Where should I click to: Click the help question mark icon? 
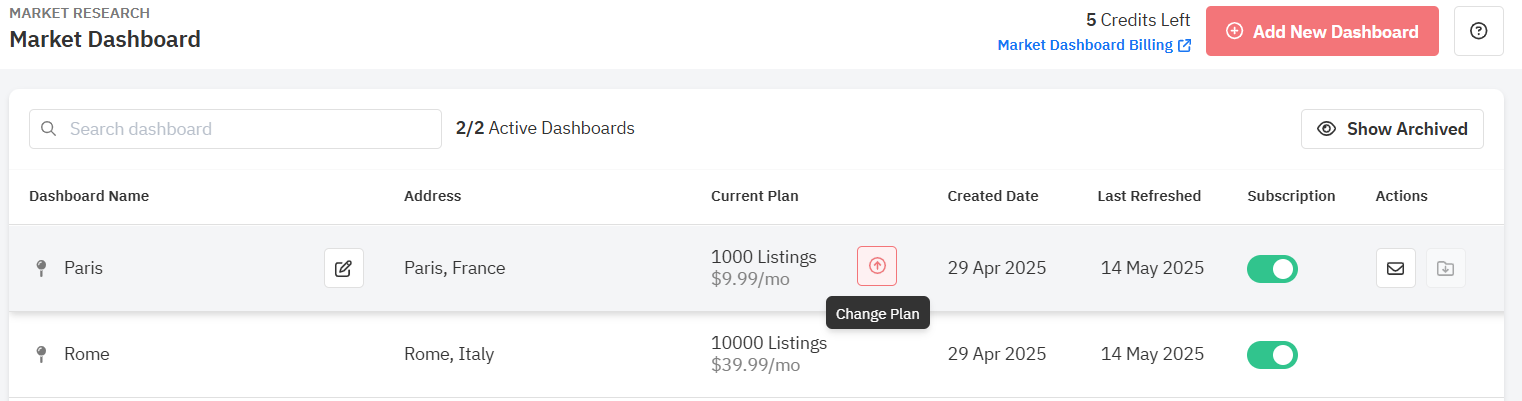pyautogui.click(x=1478, y=31)
